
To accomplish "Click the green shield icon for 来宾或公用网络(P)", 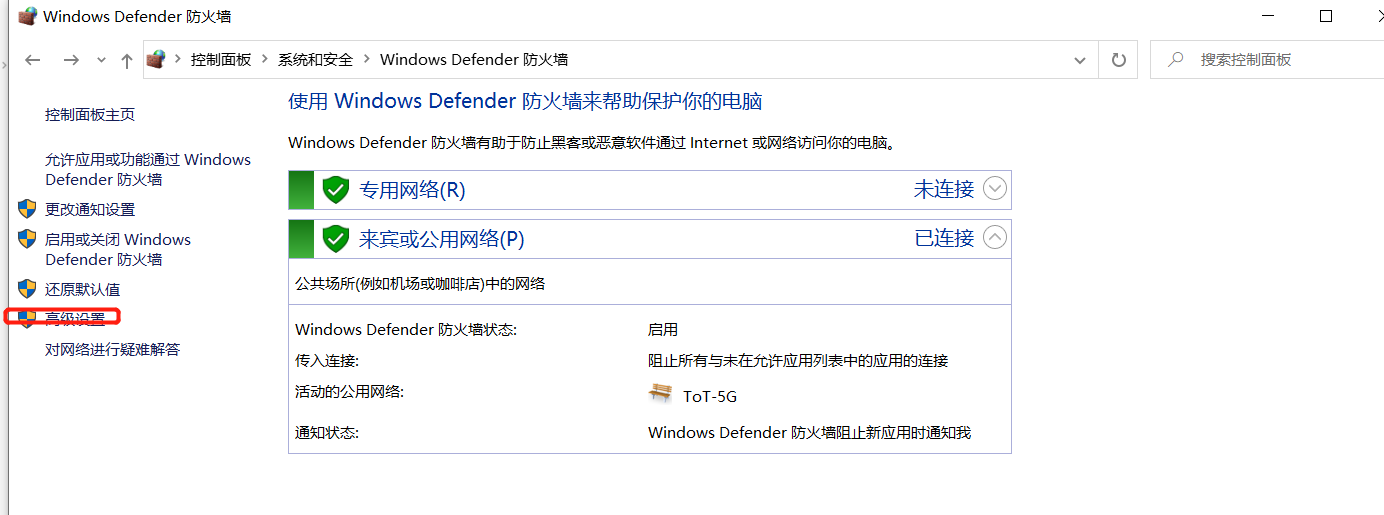I will (335, 239).
